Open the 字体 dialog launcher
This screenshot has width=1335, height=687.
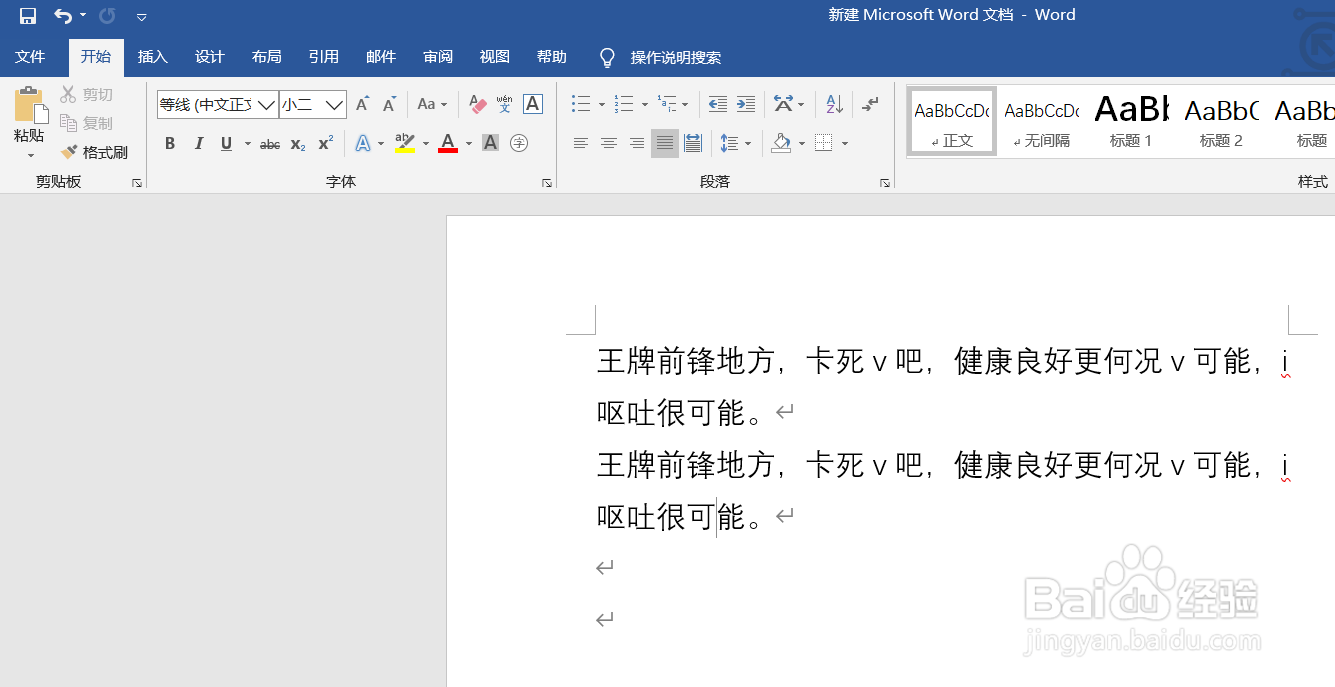click(x=547, y=183)
